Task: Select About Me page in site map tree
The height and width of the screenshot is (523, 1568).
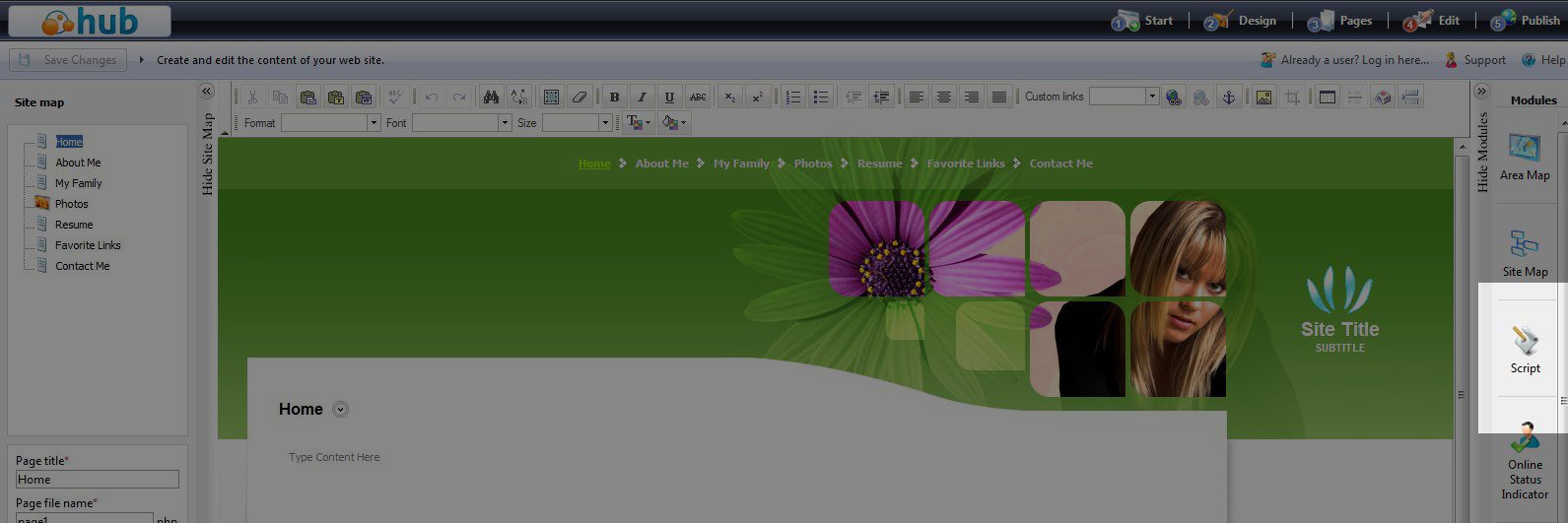Action: coord(78,163)
